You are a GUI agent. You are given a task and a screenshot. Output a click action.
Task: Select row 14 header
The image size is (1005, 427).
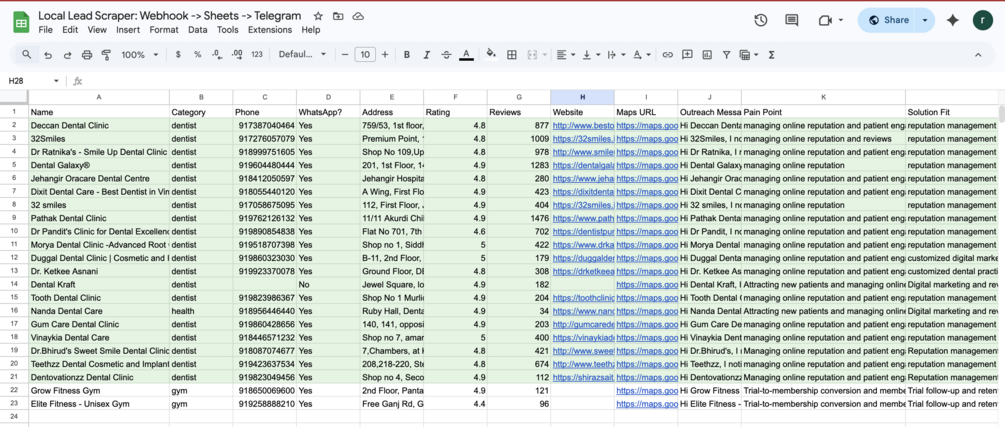click(x=14, y=284)
